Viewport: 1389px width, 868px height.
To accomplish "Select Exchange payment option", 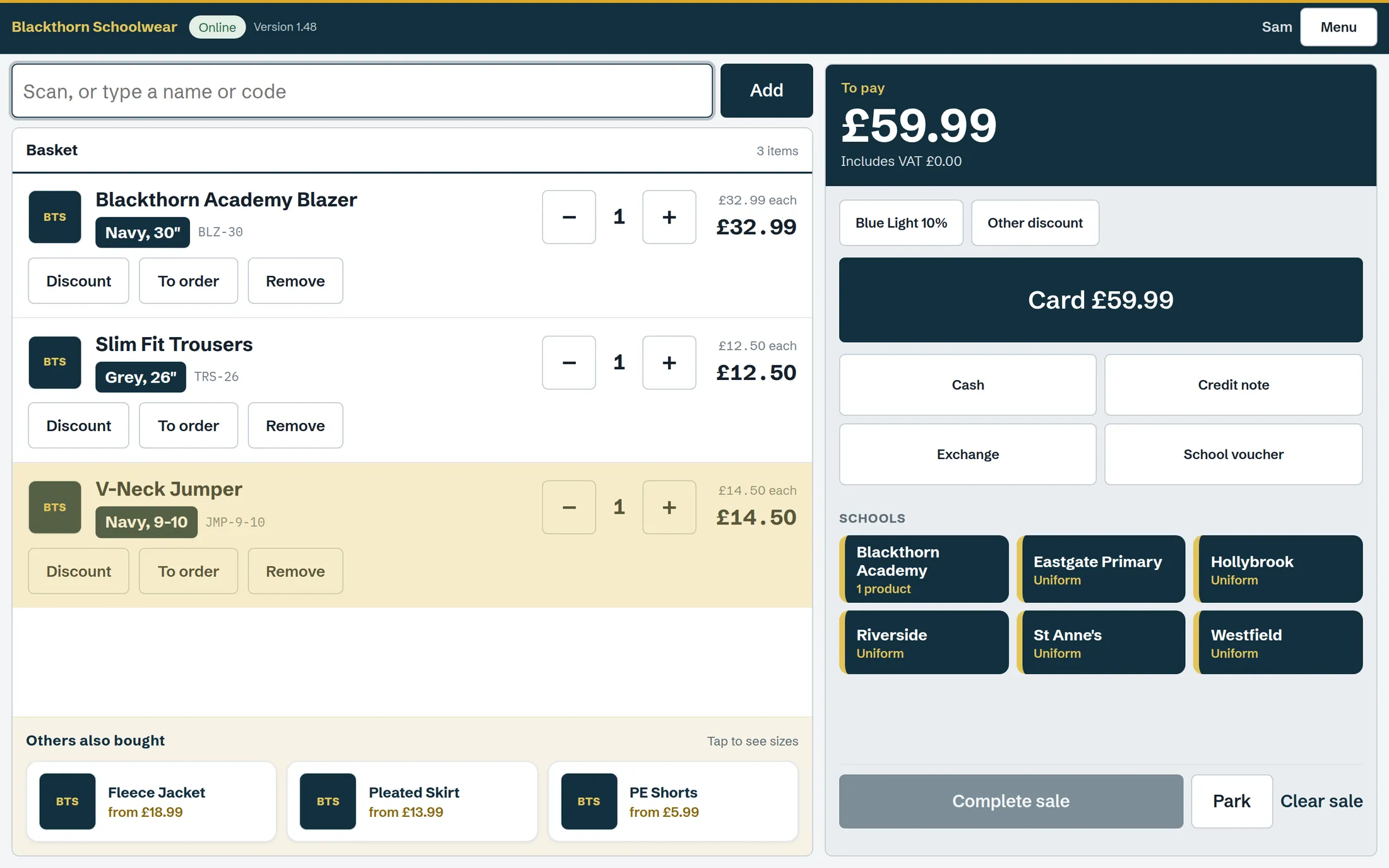I will (x=968, y=455).
